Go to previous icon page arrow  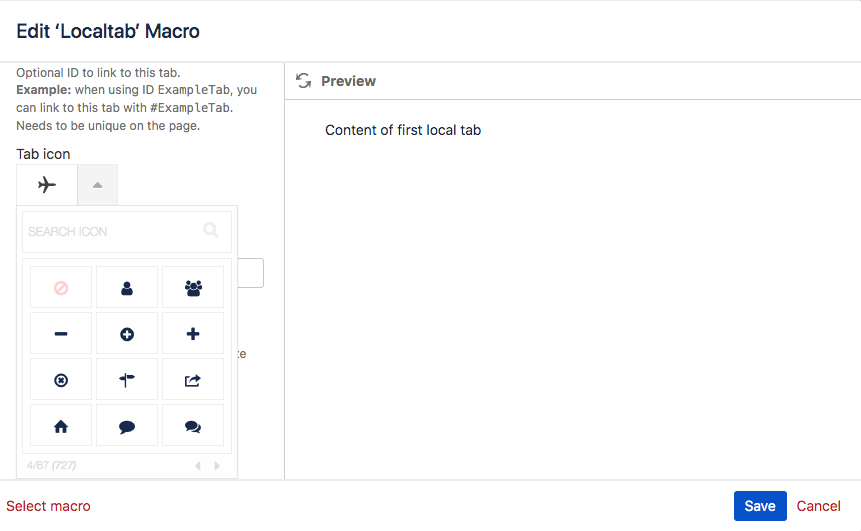[x=197, y=465]
